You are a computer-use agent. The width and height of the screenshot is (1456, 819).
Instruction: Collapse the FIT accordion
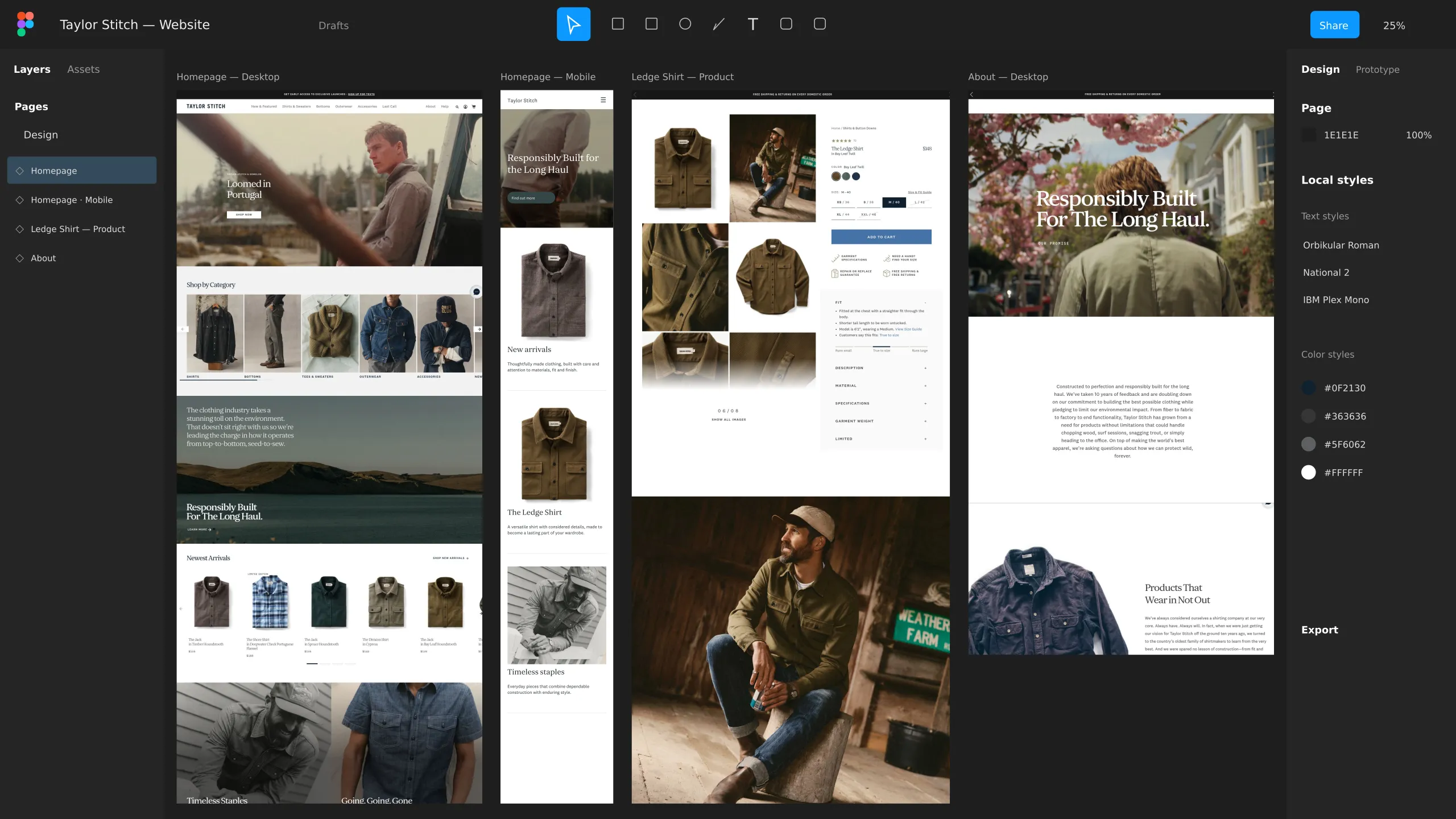(881, 303)
